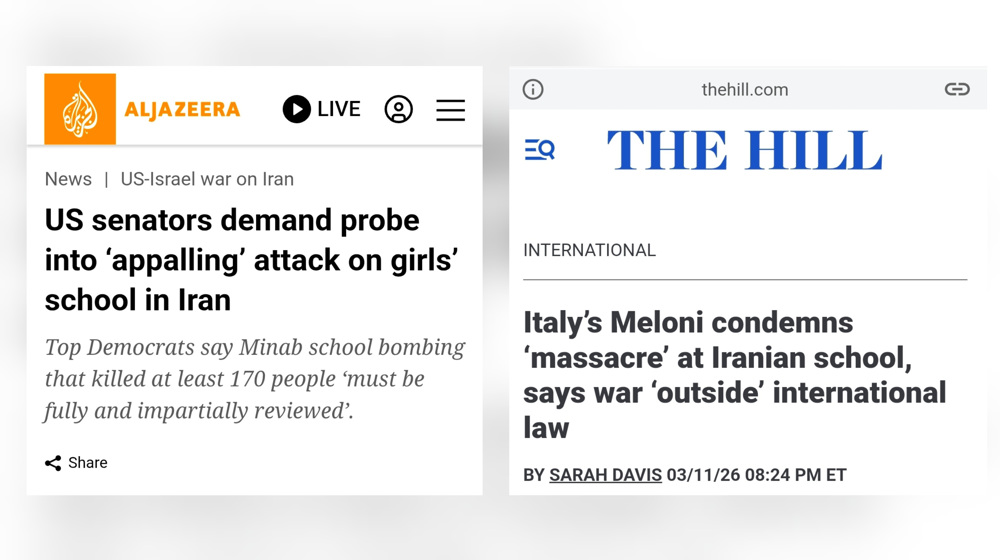Click The Hill blue masthead logo
Image resolution: width=1000 pixels, height=560 pixels.
[744, 151]
